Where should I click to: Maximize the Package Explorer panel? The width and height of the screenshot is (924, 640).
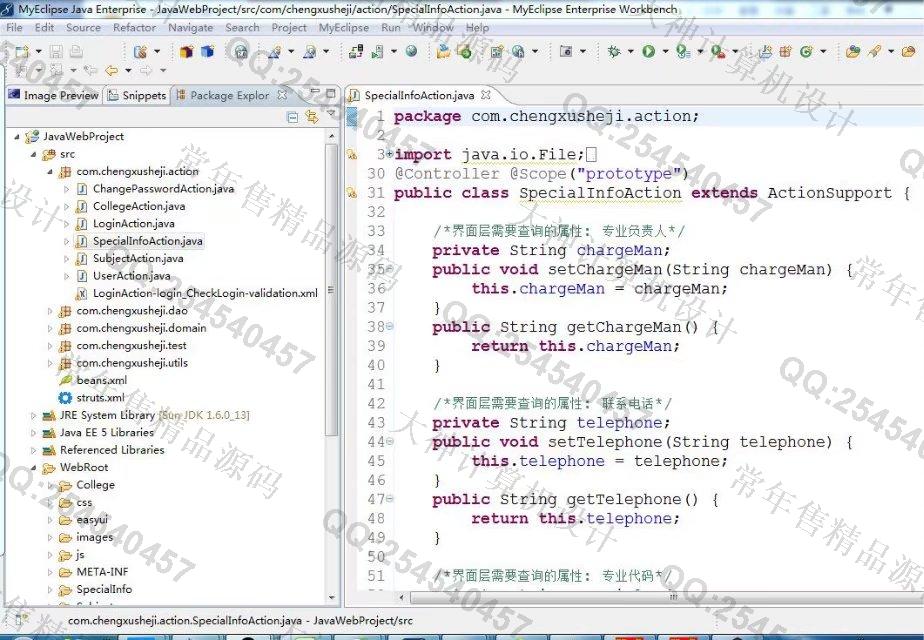tap(331, 93)
